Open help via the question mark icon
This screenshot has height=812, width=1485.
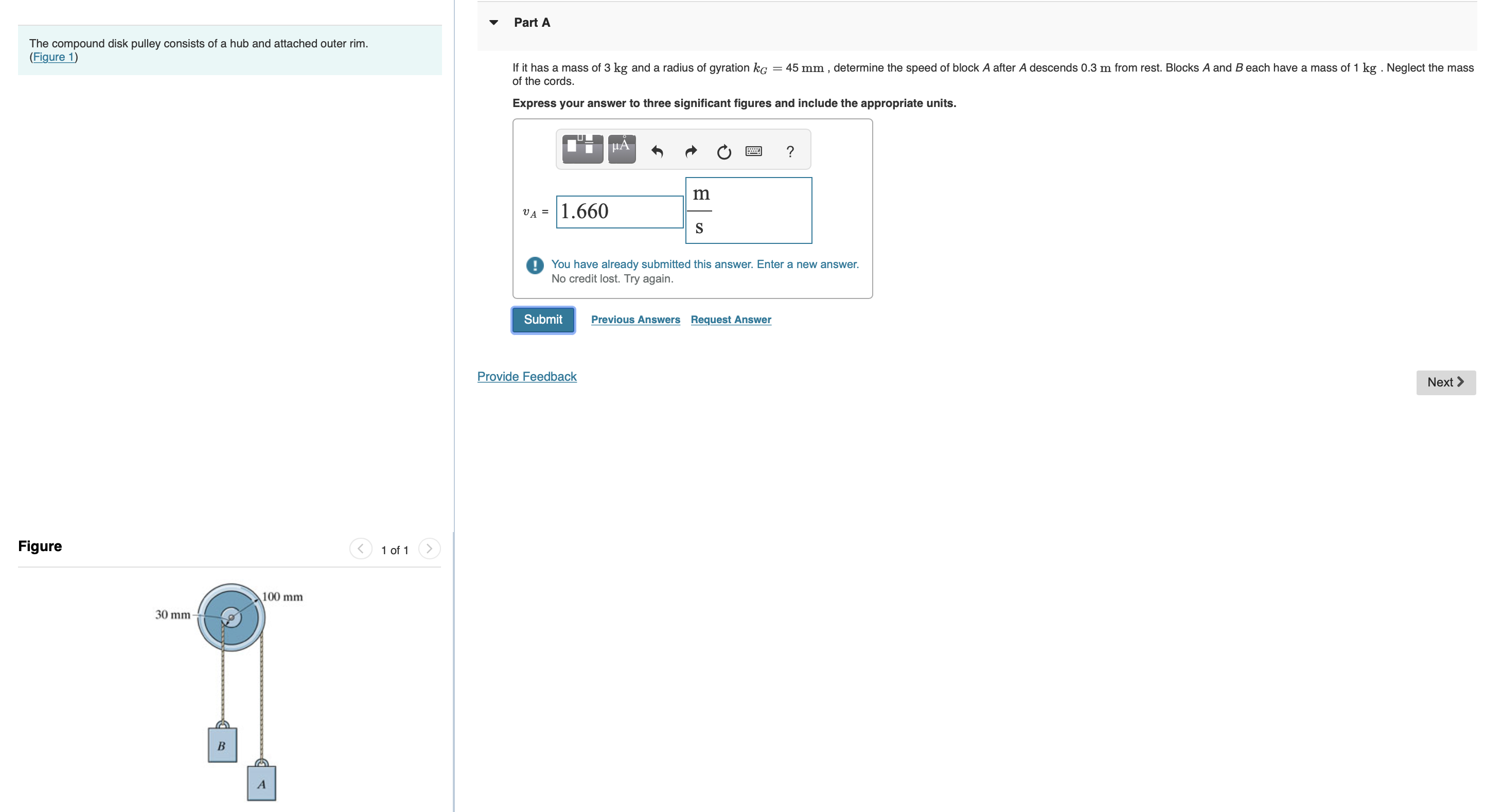coord(790,152)
